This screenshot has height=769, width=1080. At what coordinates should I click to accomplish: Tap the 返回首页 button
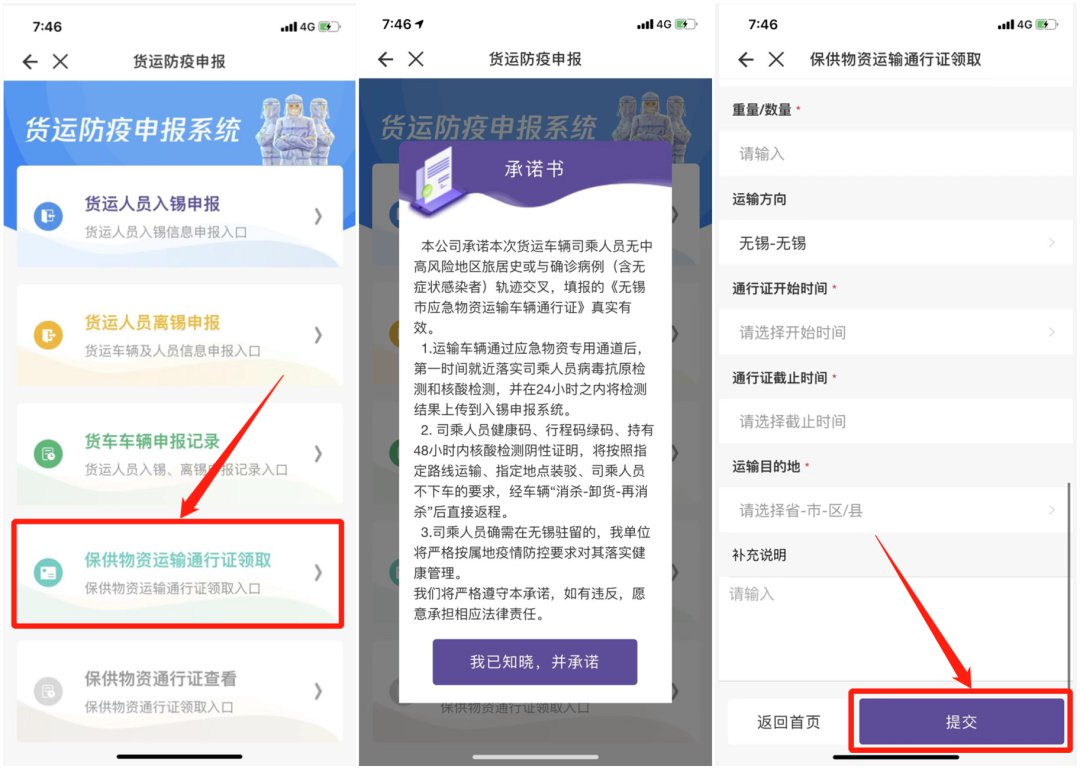(789, 721)
